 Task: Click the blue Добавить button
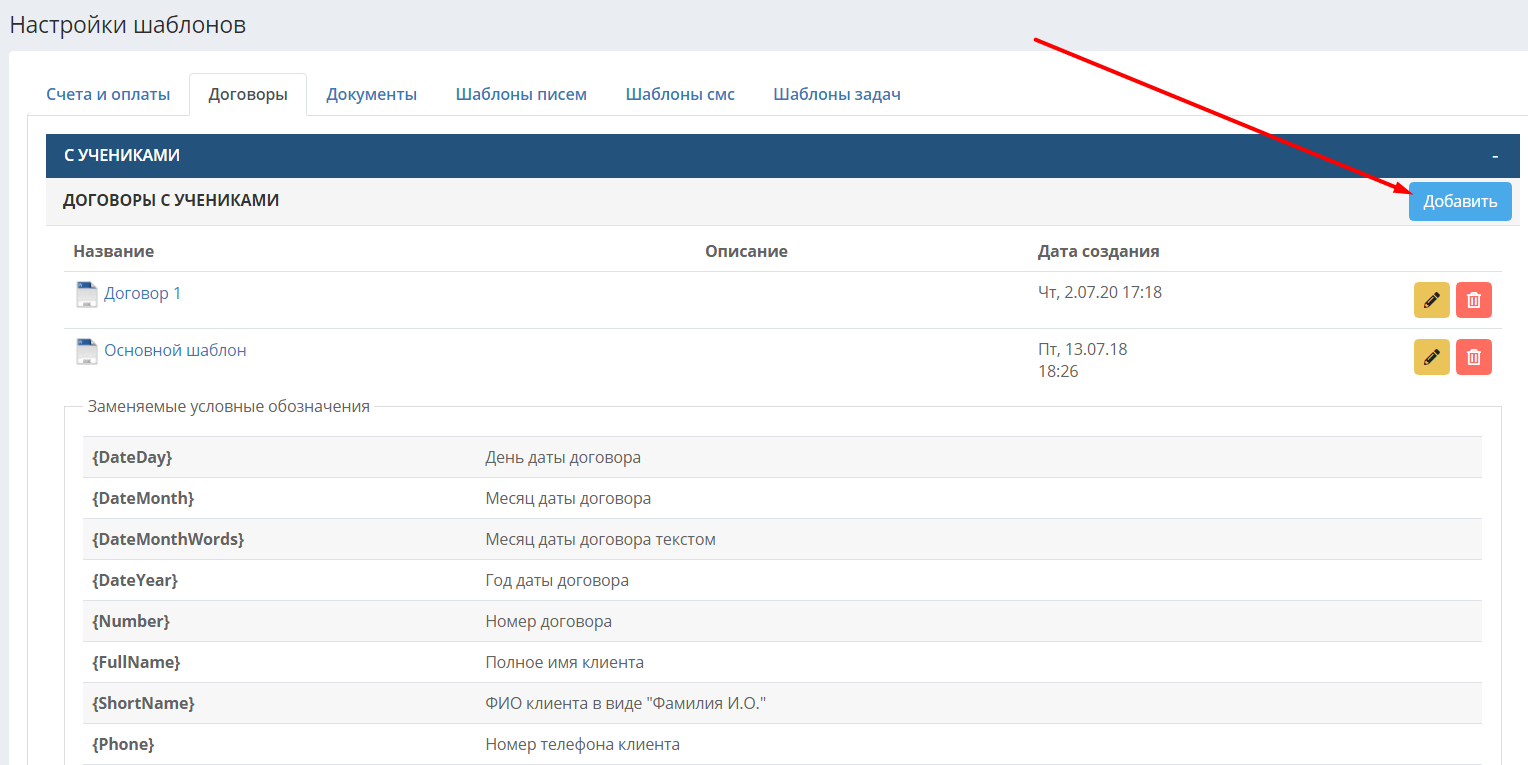[1460, 201]
